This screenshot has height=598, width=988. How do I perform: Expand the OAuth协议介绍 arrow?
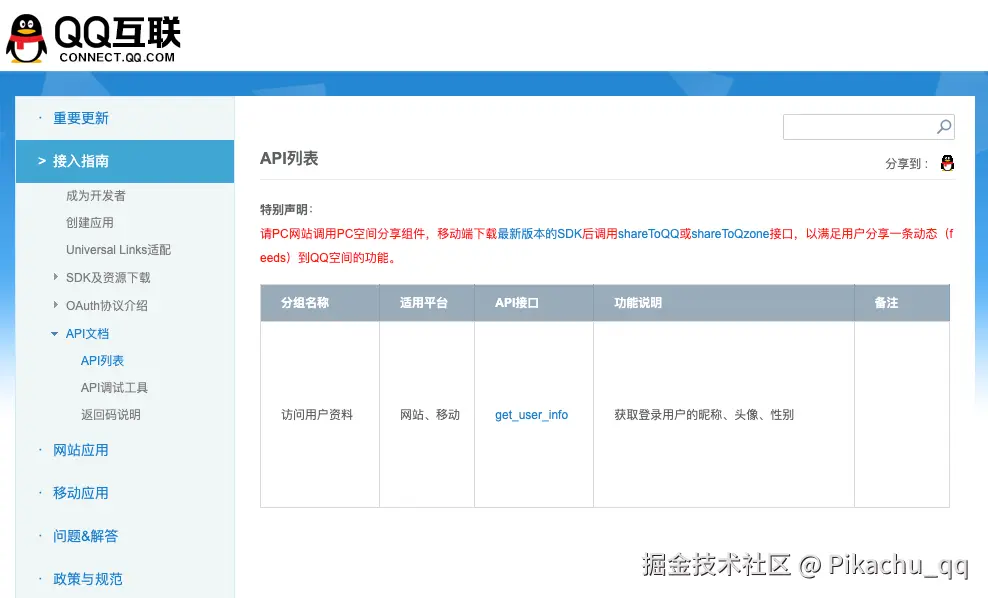tap(55, 304)
